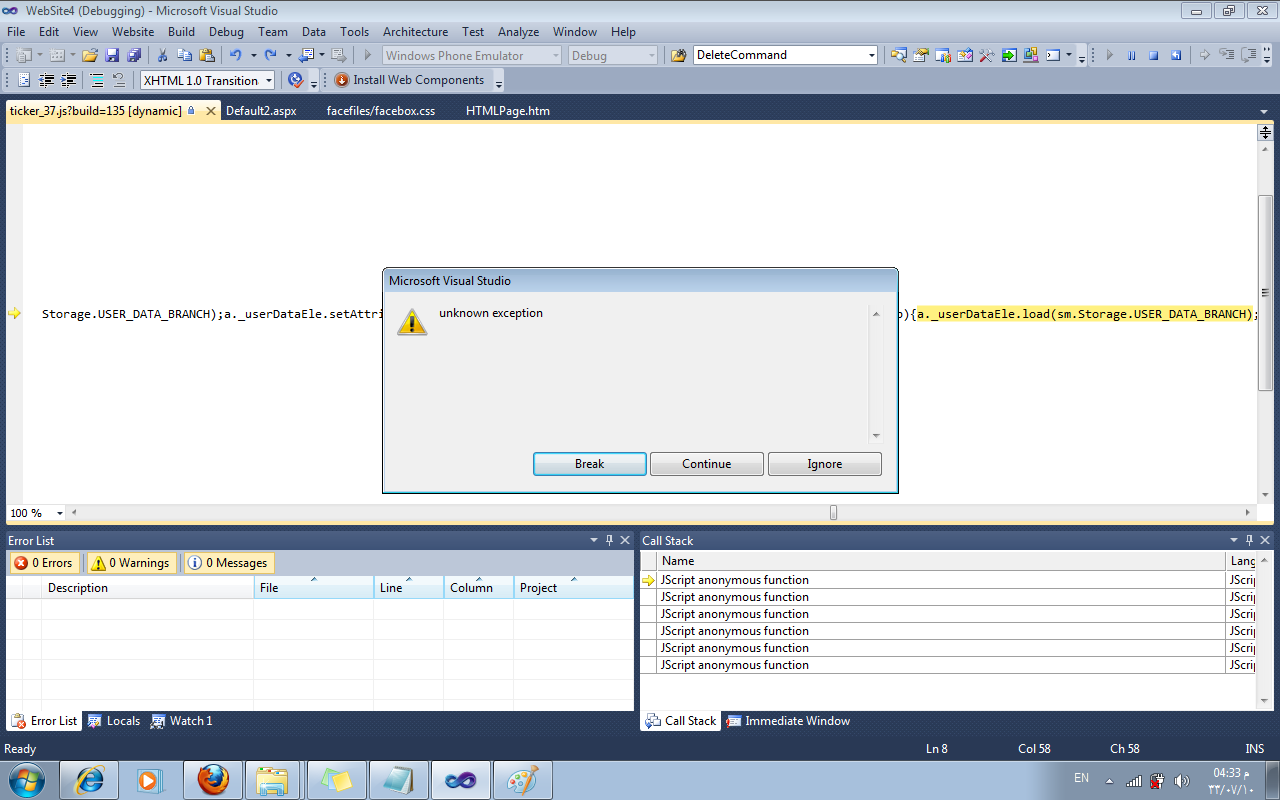Viewport: 1280px width, 800px height.
Task: Open Paint from the taskbar
Action: [522, 780]
